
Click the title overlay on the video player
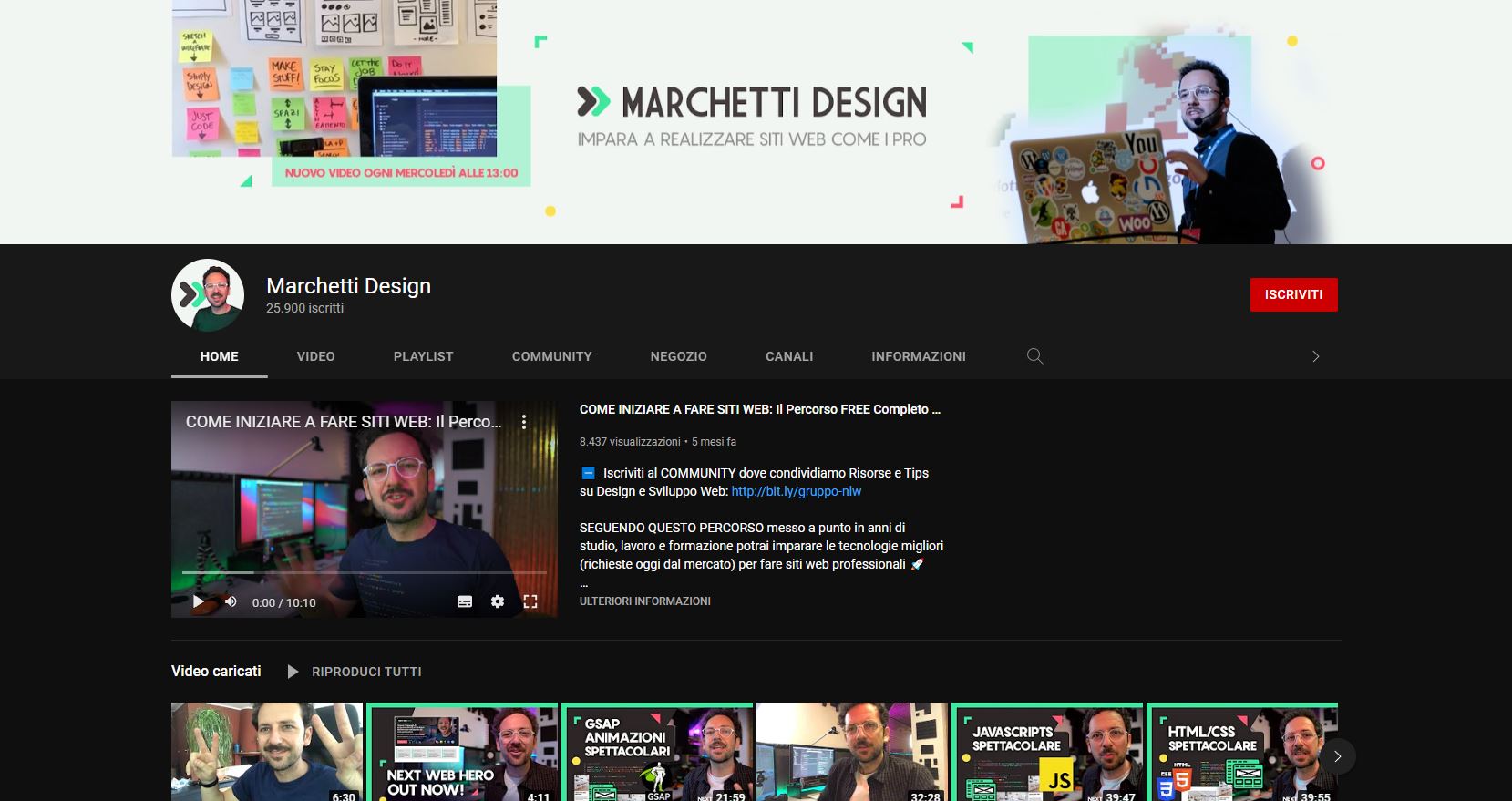pos(344,422)
